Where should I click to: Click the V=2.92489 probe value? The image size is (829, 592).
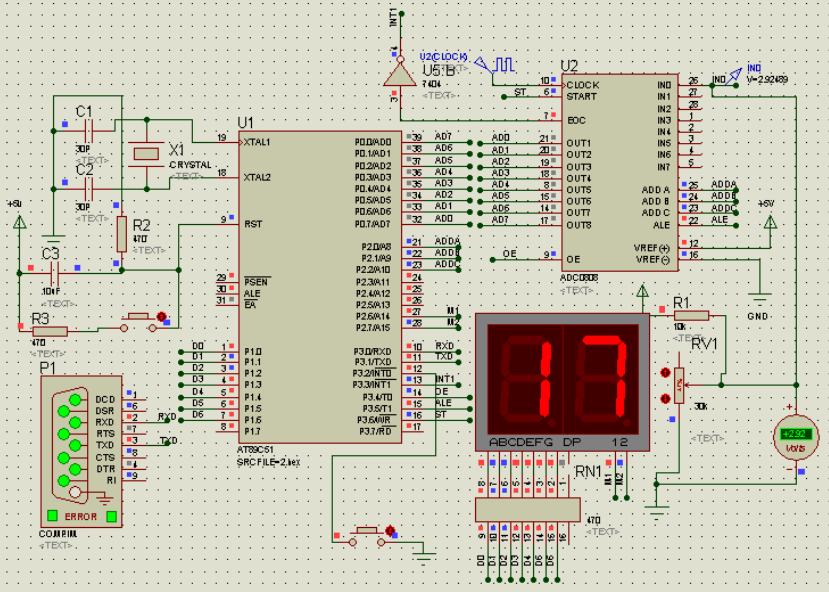click(767, 79)
